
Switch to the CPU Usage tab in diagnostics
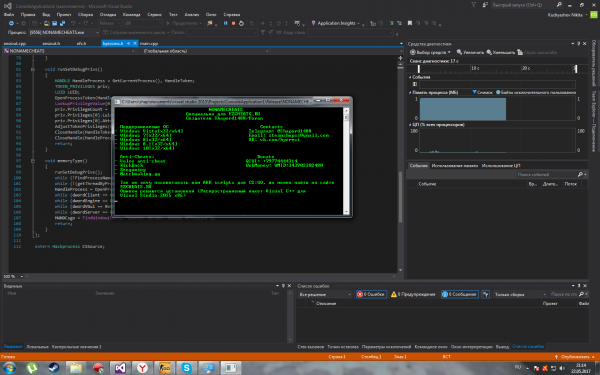(x=501, y=166)
